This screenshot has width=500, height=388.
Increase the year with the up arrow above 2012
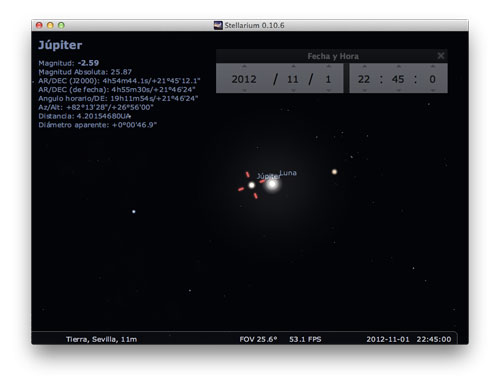[244, 66]
